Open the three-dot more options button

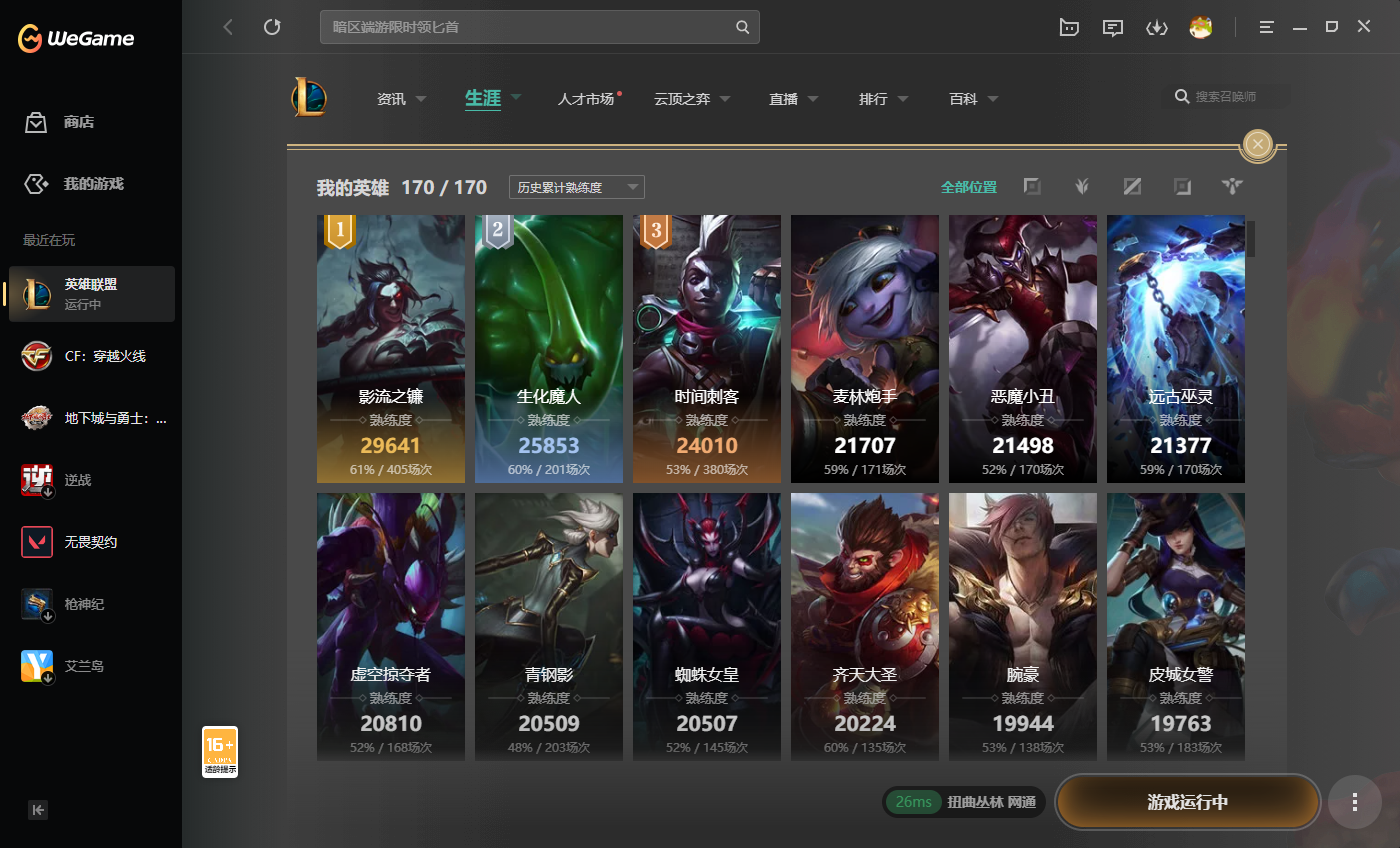click(x=1355, y=802)
